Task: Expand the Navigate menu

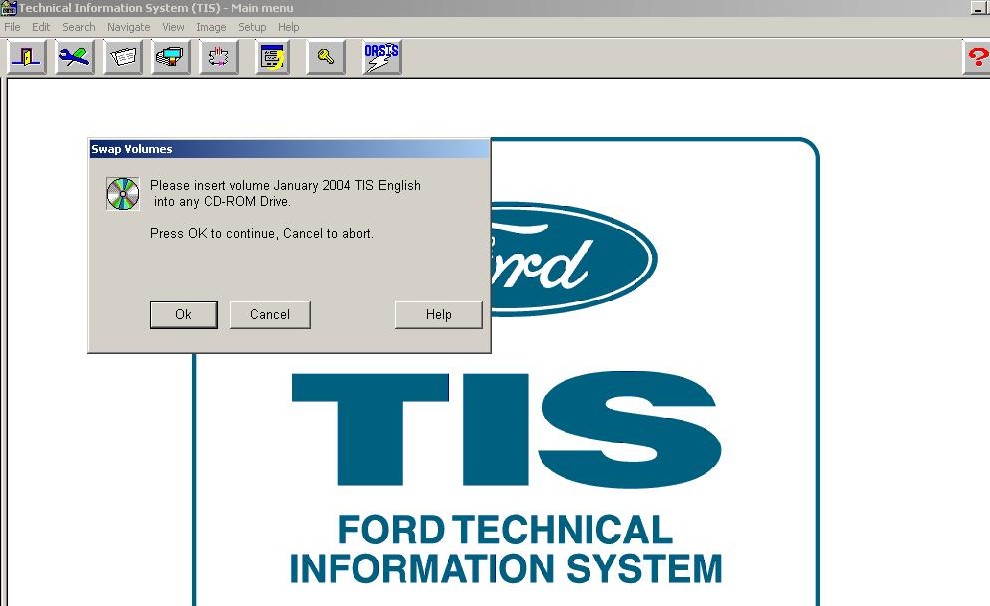Action: click(129, 27)
